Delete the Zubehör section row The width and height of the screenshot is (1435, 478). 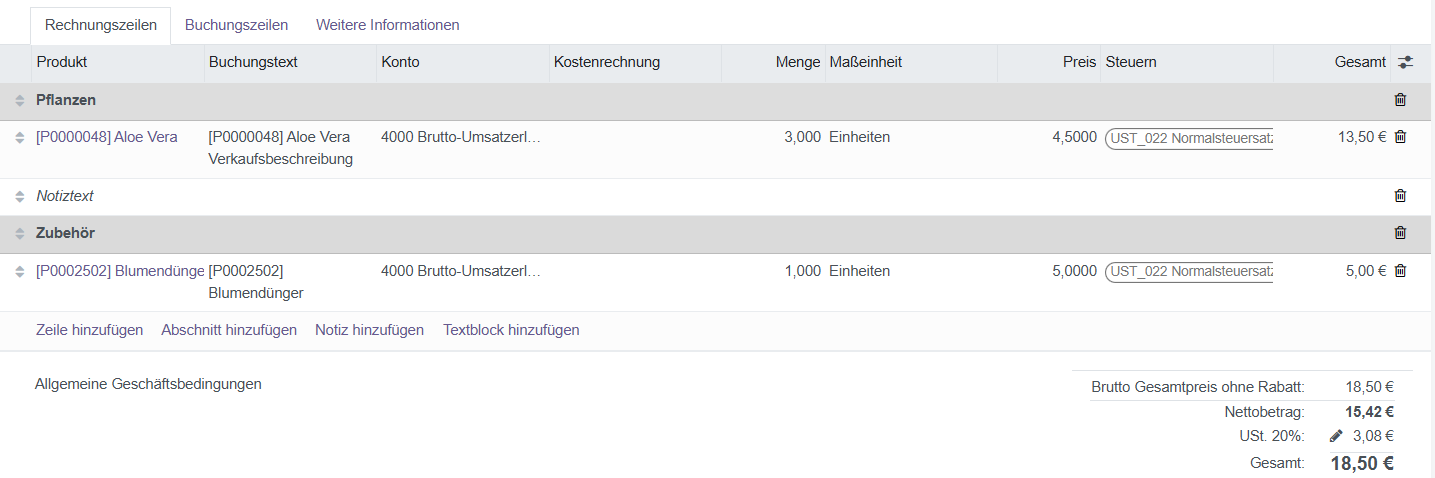click(1400, 233)
